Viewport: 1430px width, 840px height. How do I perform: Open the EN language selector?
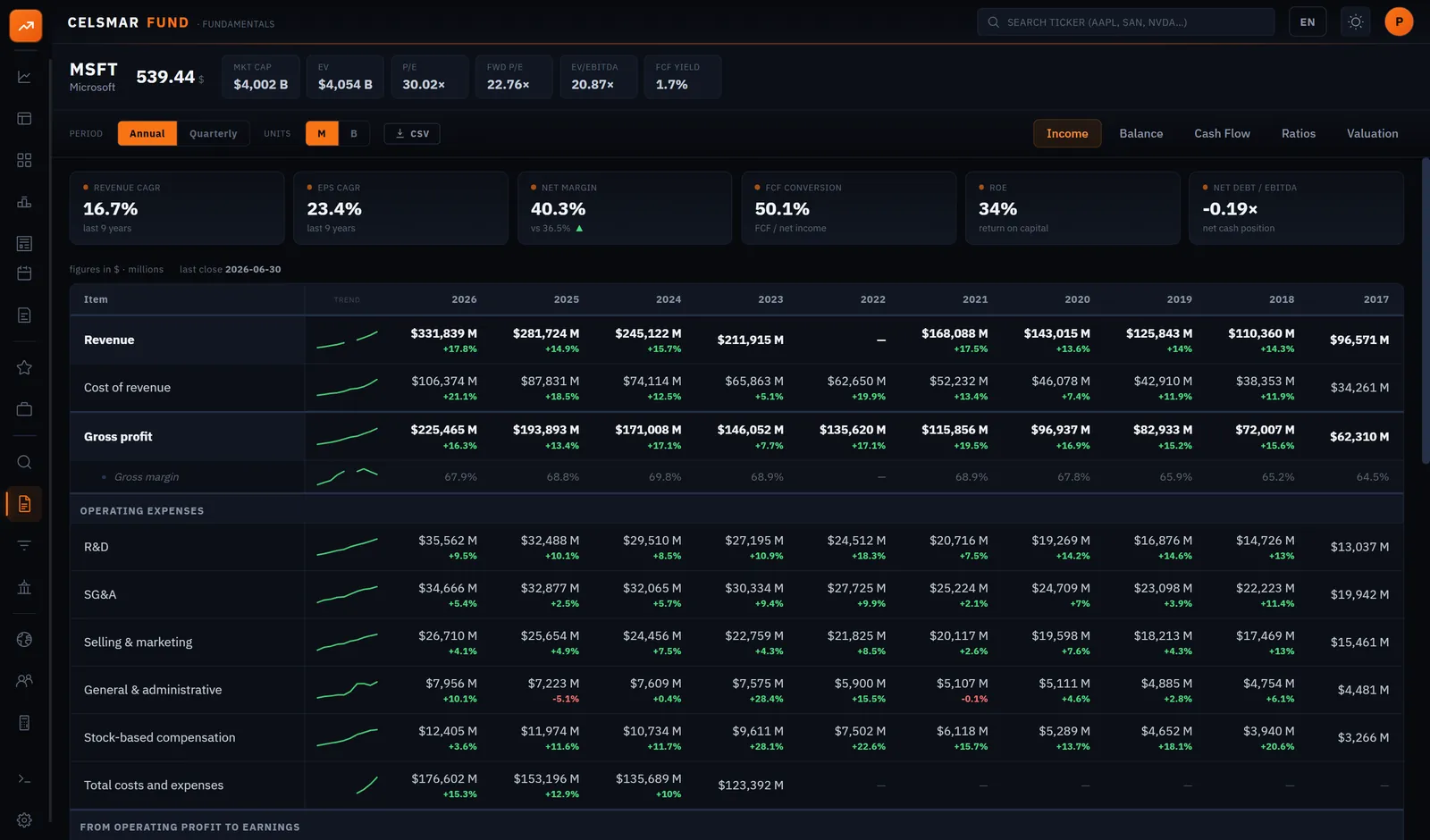coord(1308,22)
